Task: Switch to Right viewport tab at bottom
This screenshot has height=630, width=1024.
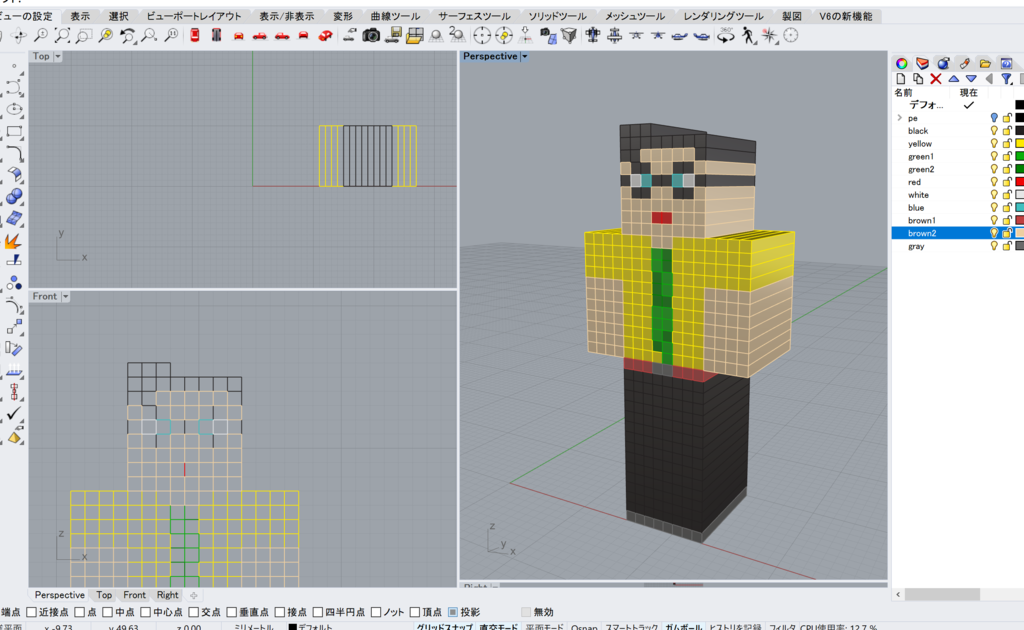Action: pos(167,595)
